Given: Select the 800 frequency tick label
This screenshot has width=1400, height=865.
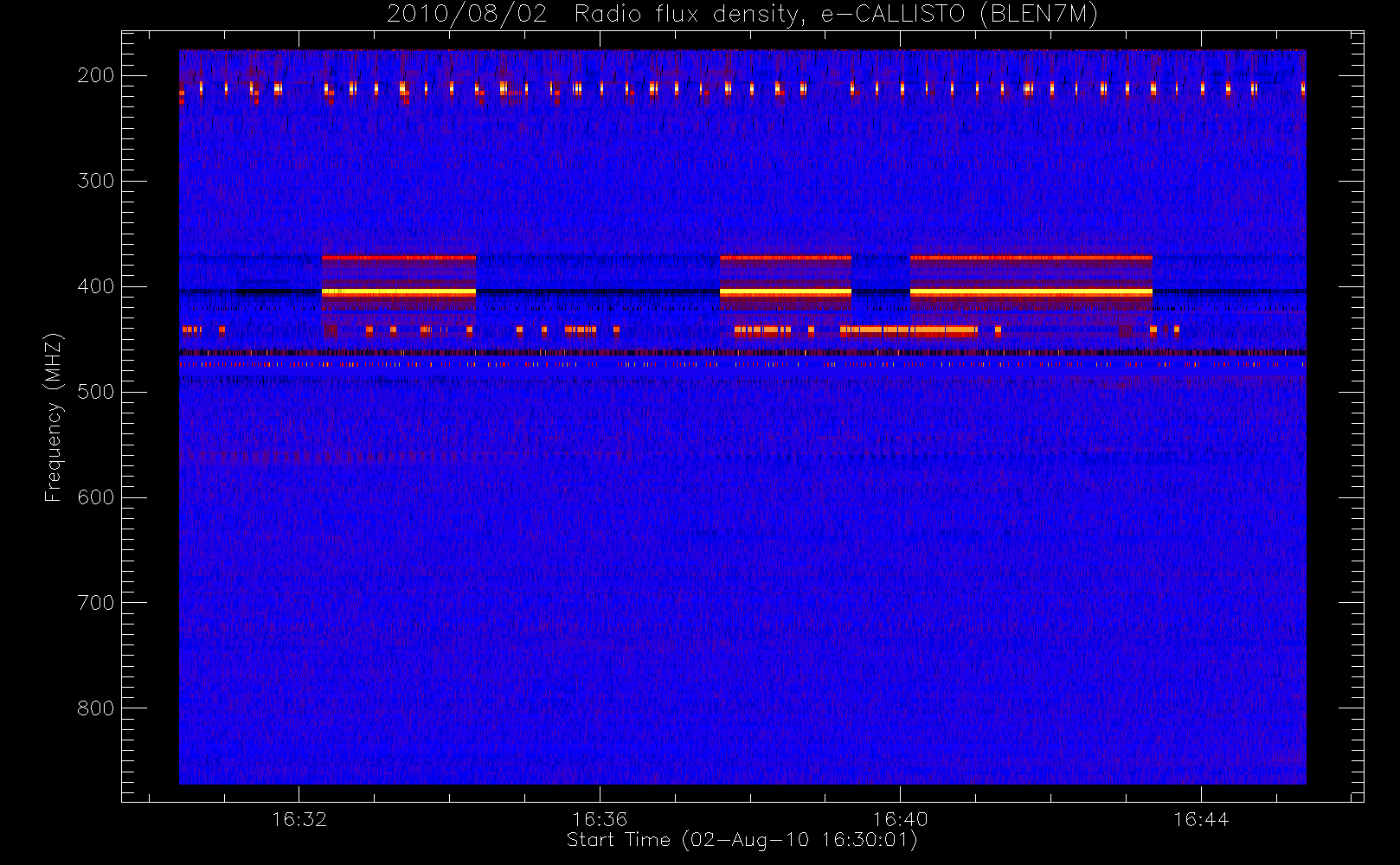Looking at the screenshot, I should (96, 708).
